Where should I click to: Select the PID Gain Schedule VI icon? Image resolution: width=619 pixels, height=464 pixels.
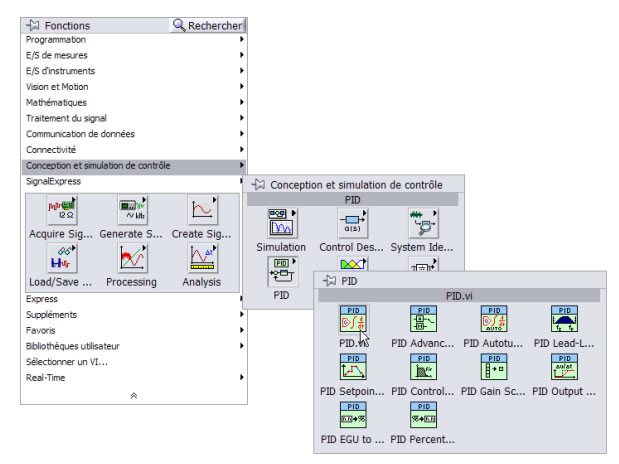(494, 367)
